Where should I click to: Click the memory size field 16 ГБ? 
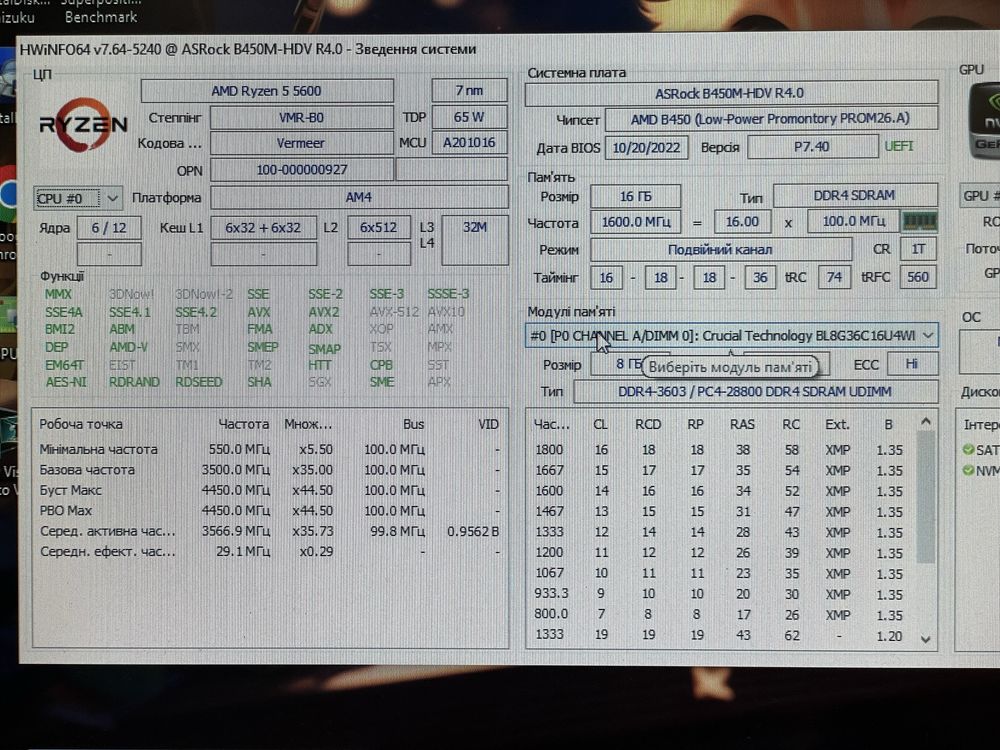[635, 196]
